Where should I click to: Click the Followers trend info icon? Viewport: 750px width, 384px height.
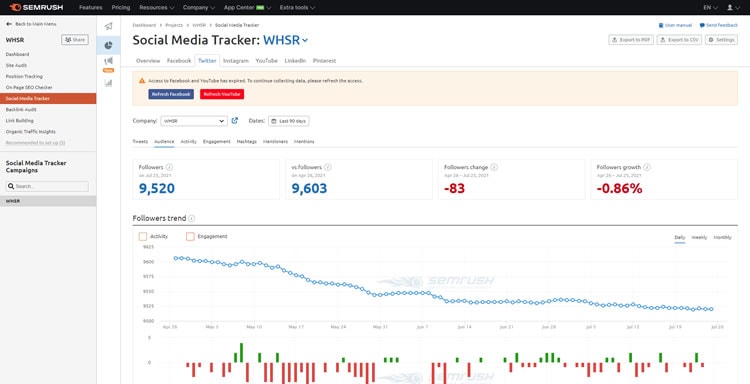pyautogui.click(x=192, y=218)
